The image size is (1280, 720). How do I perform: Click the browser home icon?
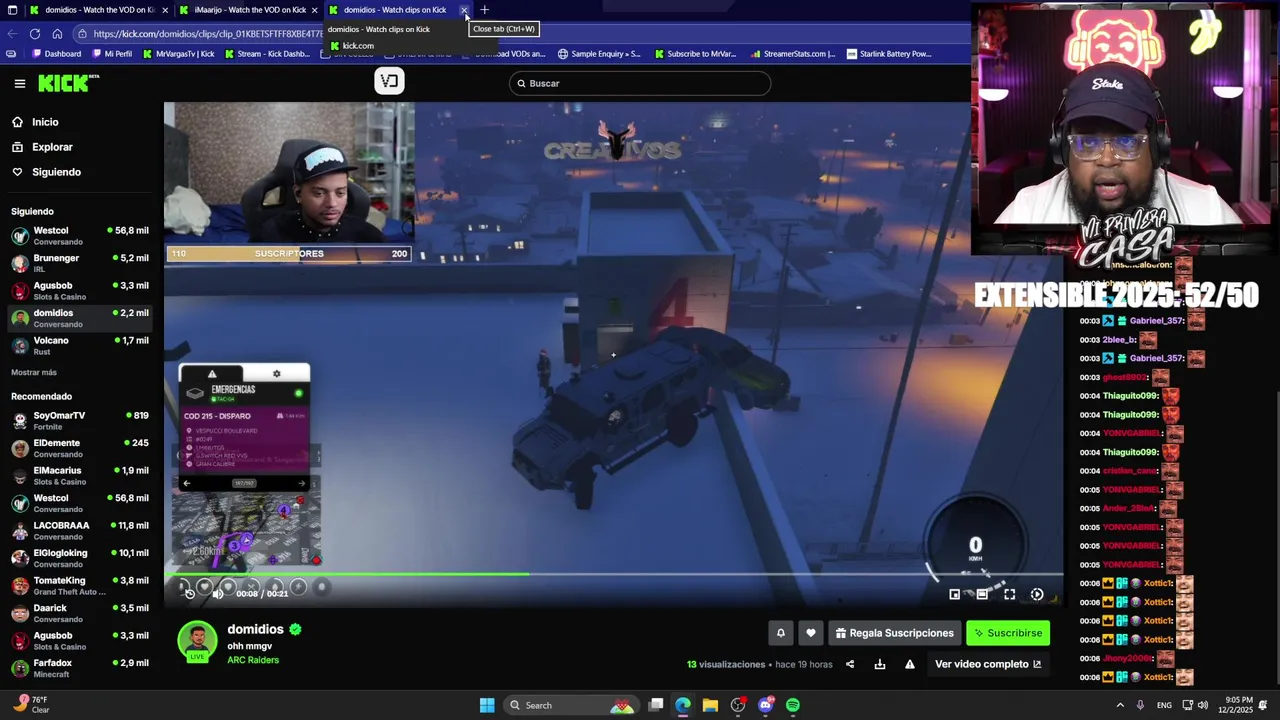pos(57,33)
